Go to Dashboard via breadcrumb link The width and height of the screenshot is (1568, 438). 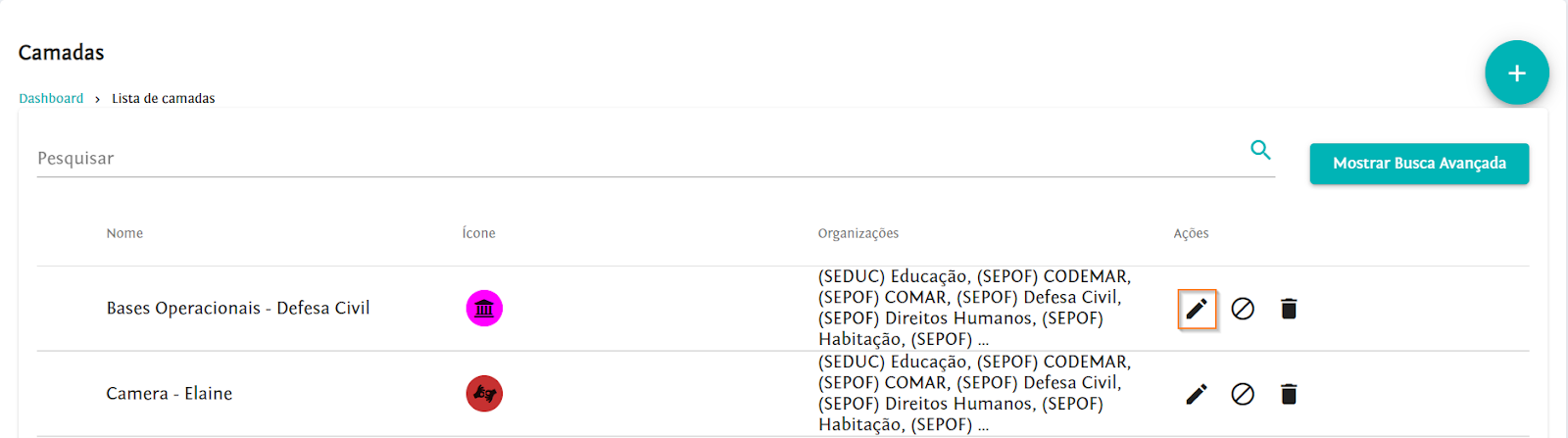pos(51,99)
